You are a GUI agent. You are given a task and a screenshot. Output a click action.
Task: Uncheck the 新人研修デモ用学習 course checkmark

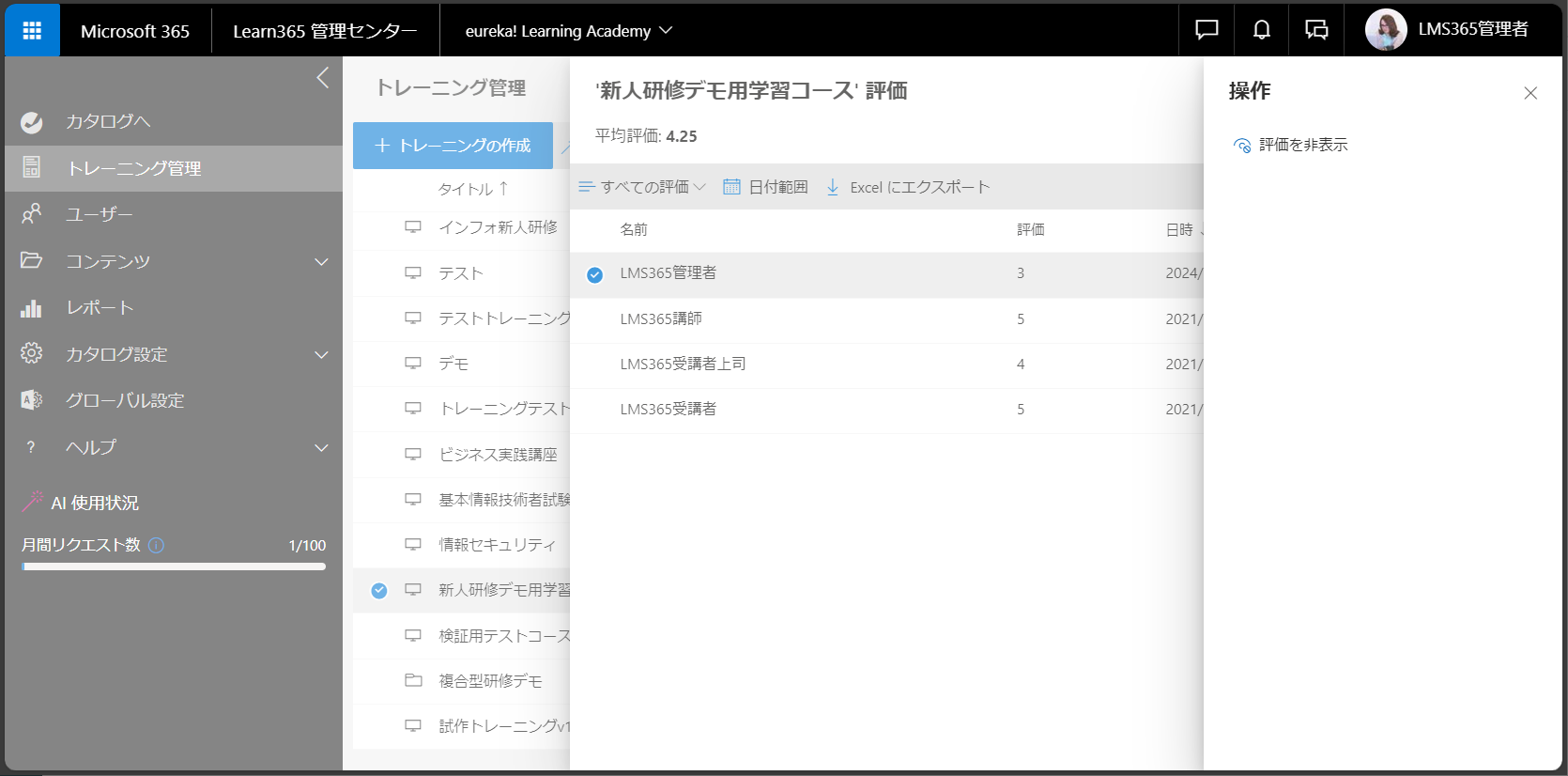point(378,590)
